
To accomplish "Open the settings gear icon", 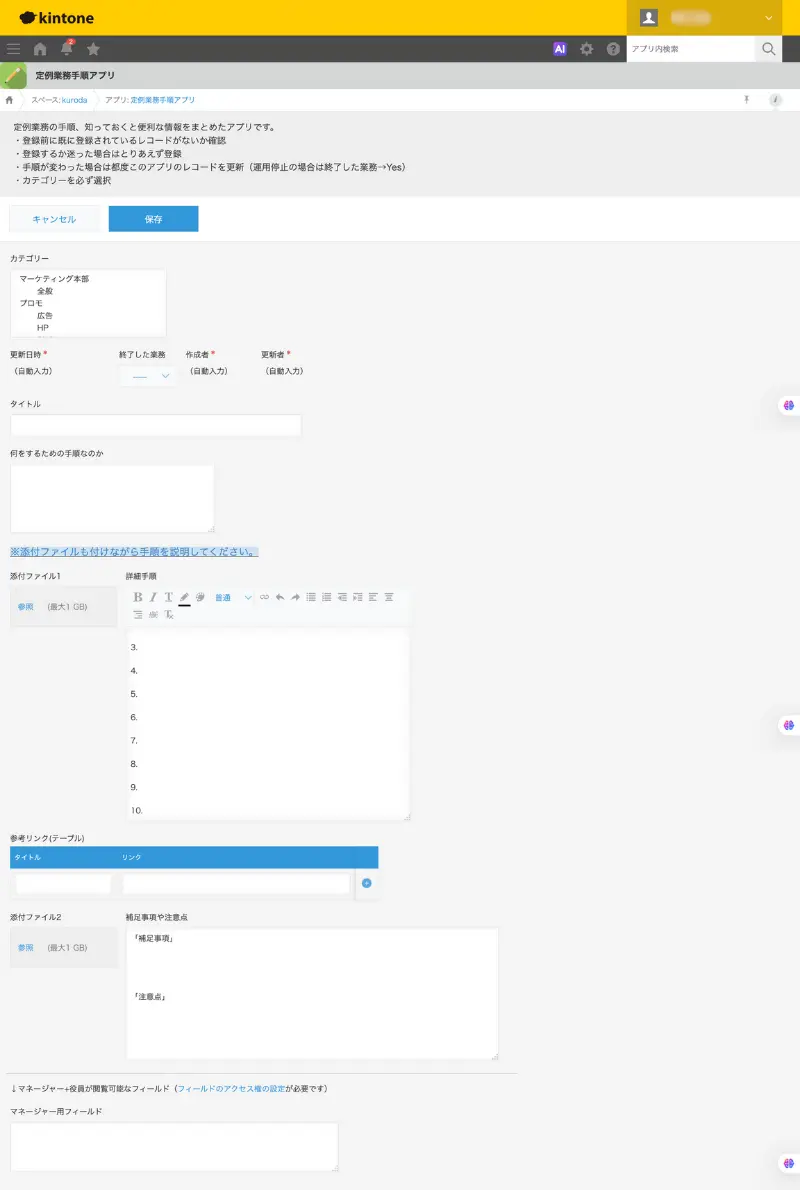I will [x=587, y=49].
